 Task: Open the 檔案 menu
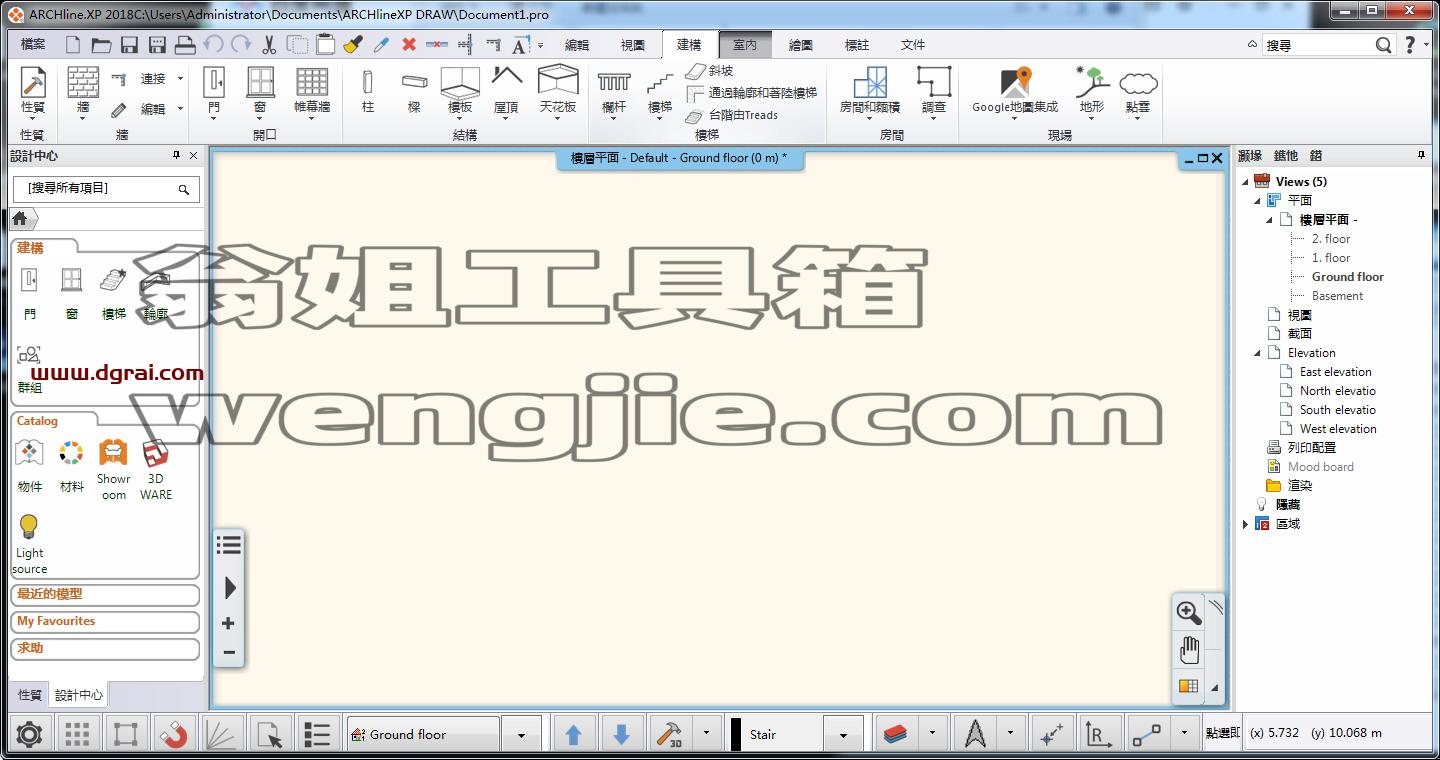tap(33, 45)
